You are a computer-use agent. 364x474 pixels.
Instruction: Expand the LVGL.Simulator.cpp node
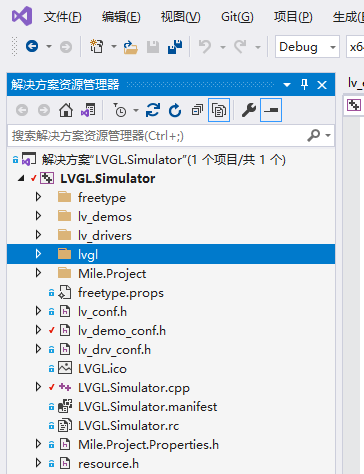tap(38, 387)
